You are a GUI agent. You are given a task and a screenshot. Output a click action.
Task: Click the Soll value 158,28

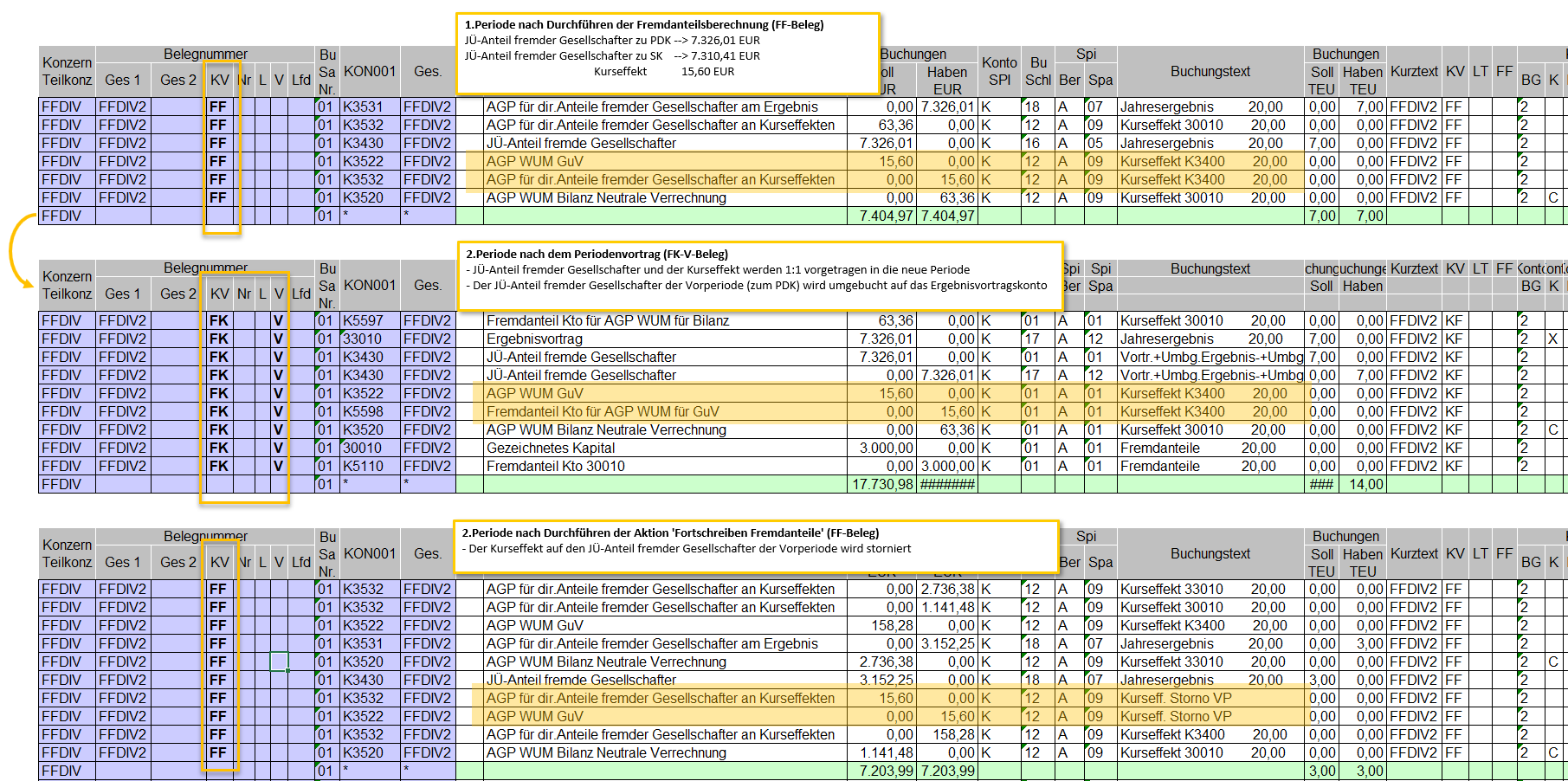tap(881, 625)
